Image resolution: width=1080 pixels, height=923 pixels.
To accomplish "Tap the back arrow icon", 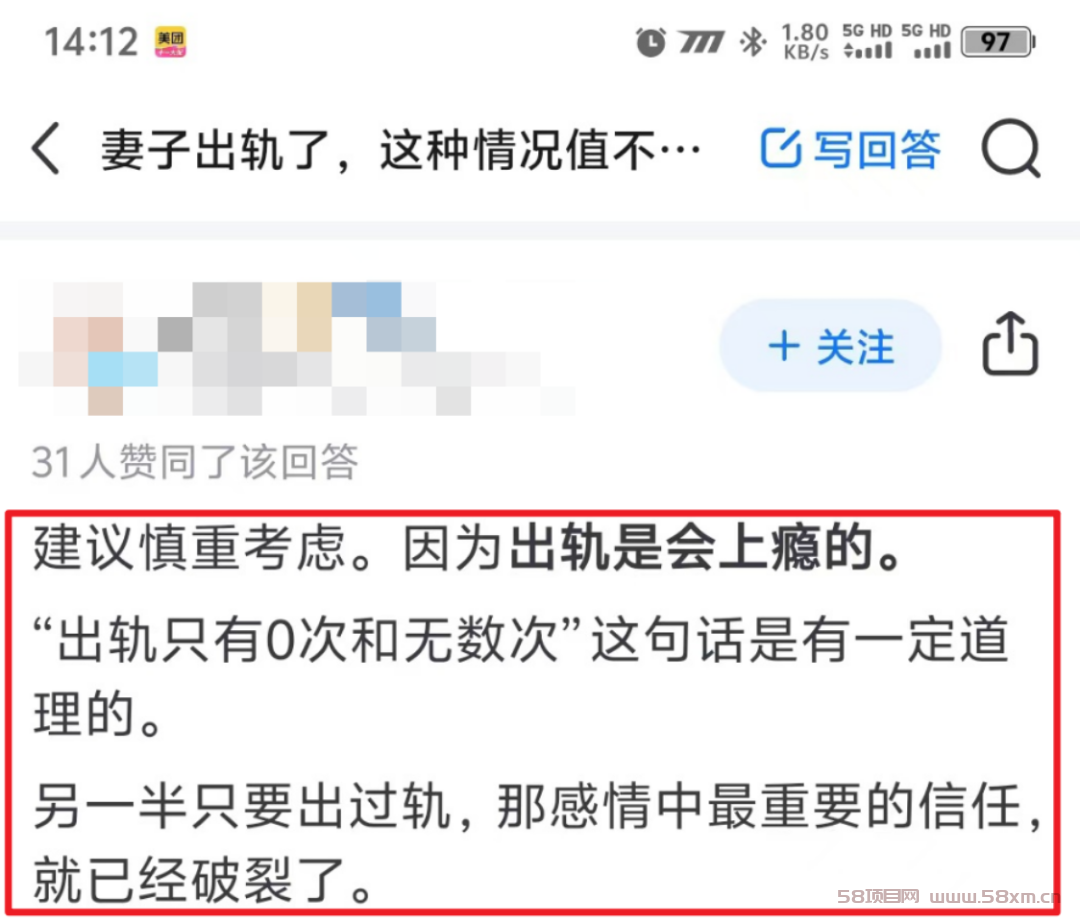I will (46, 148).
